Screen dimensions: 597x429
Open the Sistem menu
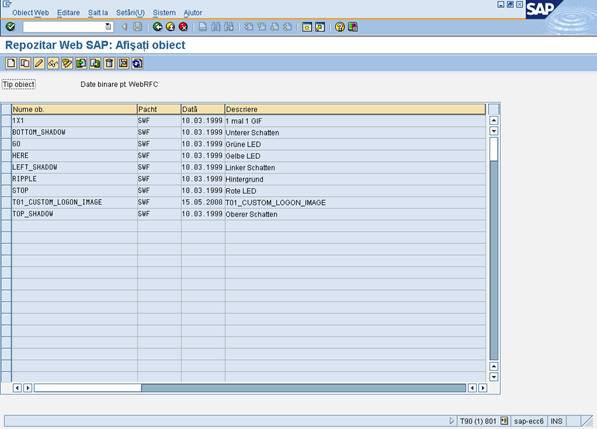(164, 13)
